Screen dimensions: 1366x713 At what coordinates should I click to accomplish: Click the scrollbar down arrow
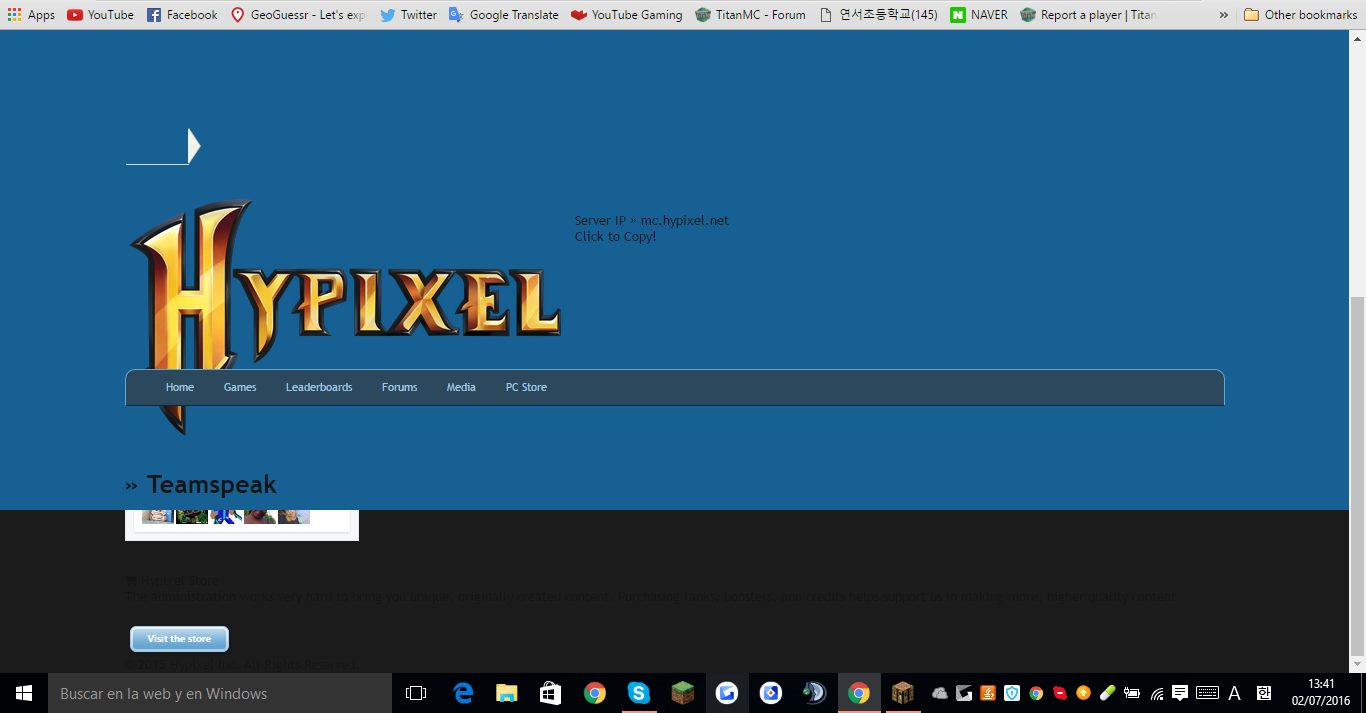[x=1357, y=664]
